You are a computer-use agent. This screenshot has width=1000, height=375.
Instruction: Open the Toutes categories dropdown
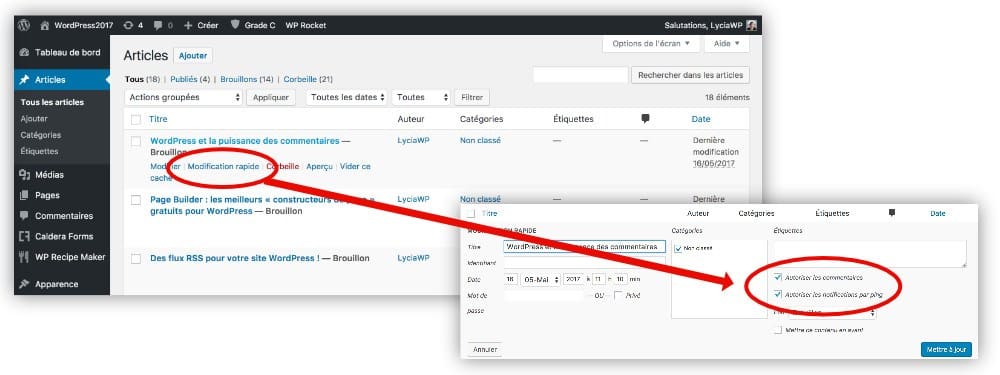(421, 98)
